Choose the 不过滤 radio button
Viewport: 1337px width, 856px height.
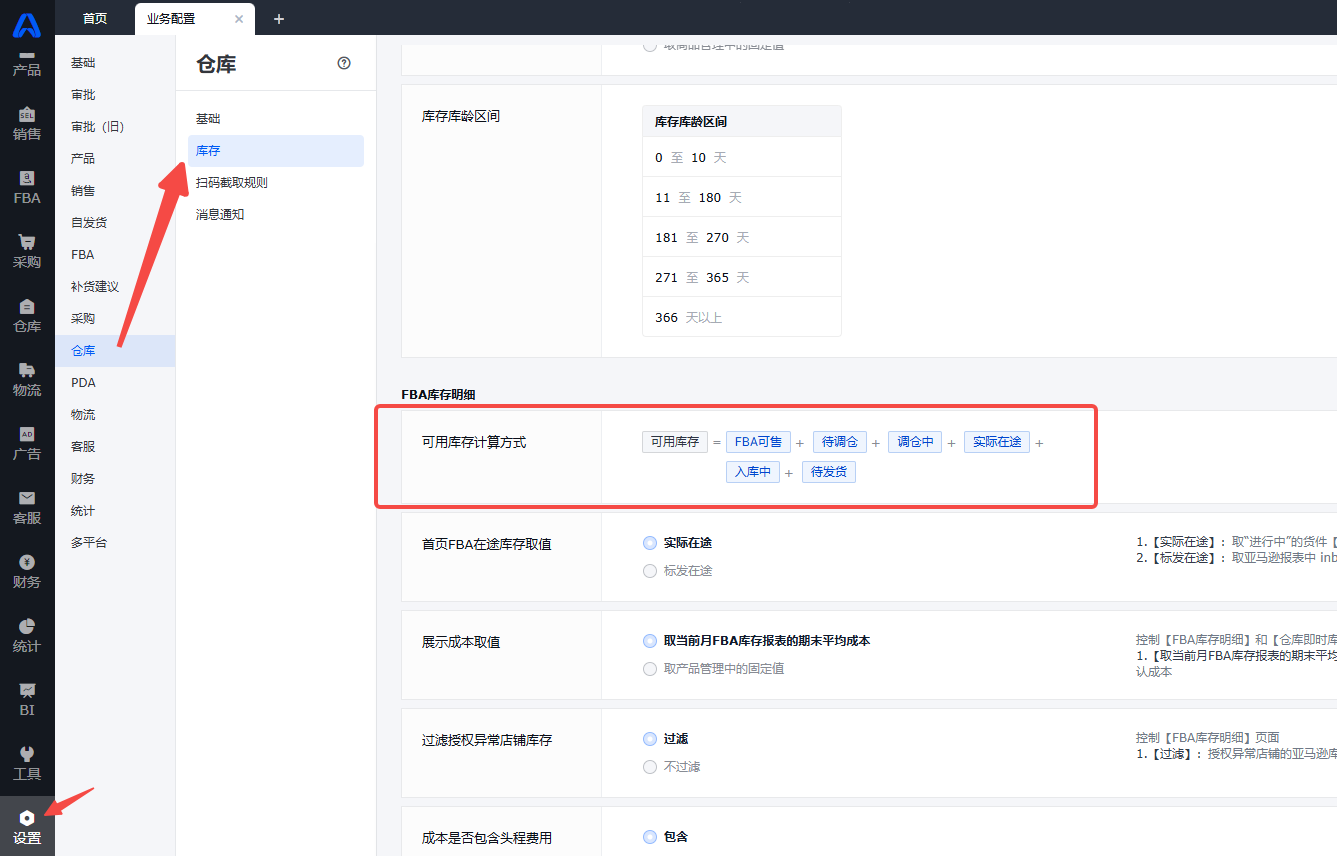pos(650,767)
